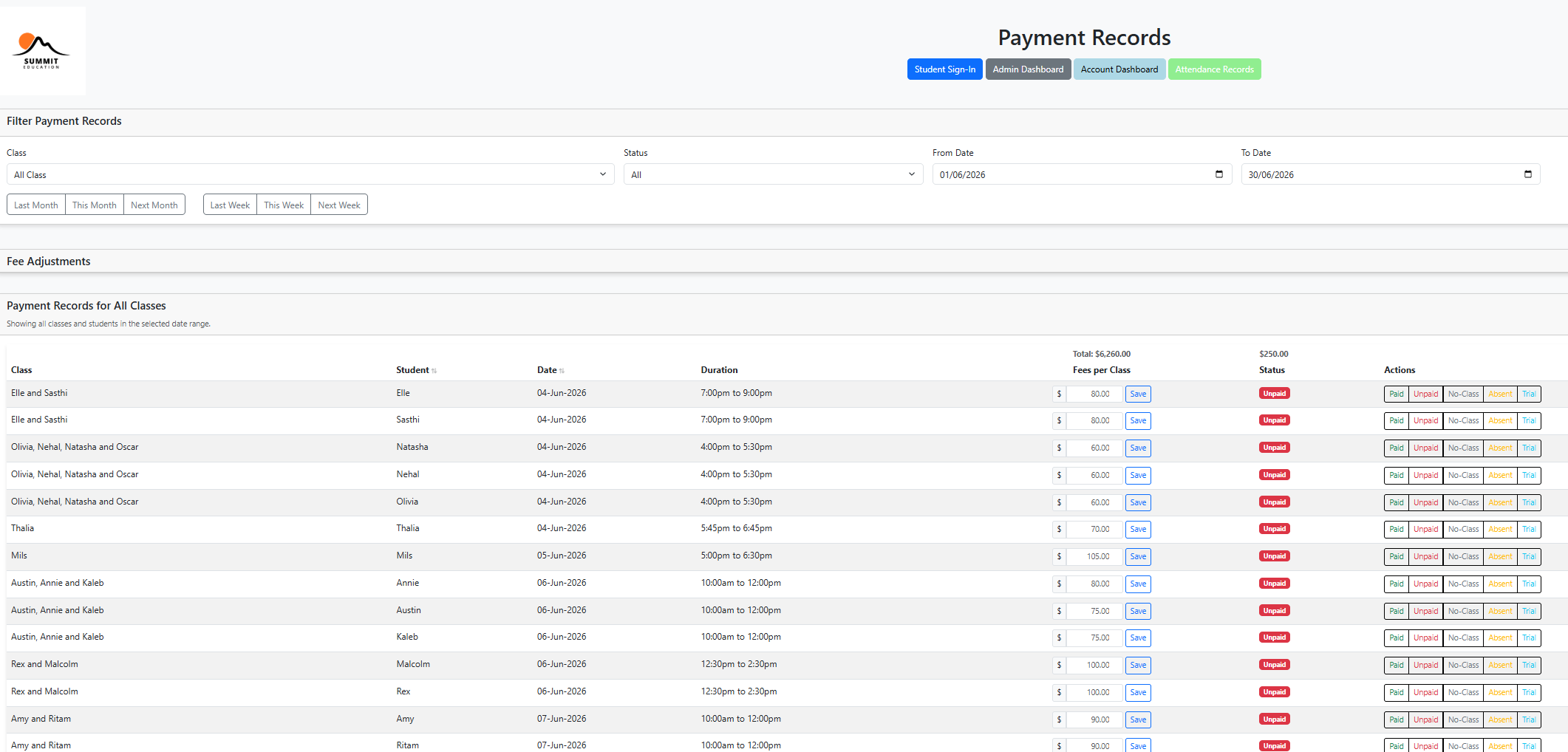Click Unpaid status badge in Annie's row
The width and height of the screenshot is (1568, 752).
click(x=1274, y=584)
